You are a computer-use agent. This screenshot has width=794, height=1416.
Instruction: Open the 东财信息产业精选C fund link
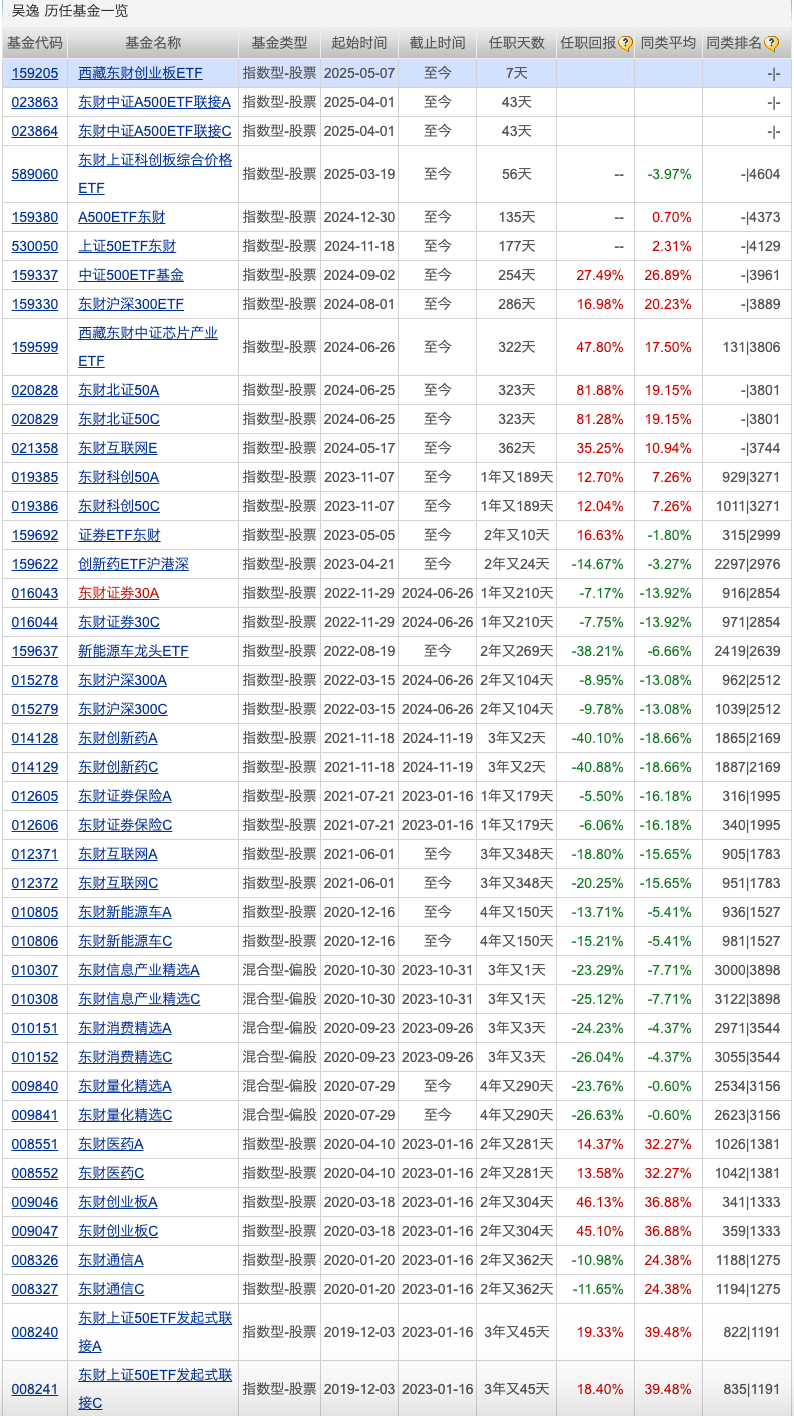[x=139, y=999]
